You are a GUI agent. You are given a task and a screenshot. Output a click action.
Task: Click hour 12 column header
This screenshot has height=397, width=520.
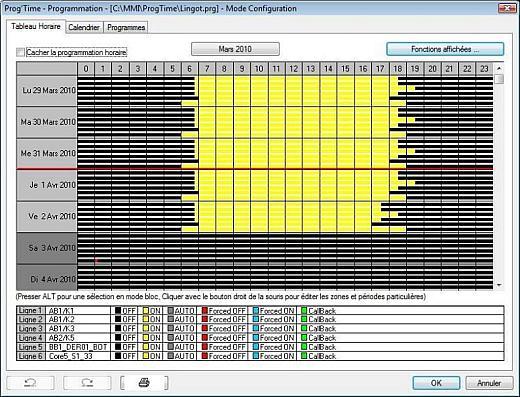(294, 69)
